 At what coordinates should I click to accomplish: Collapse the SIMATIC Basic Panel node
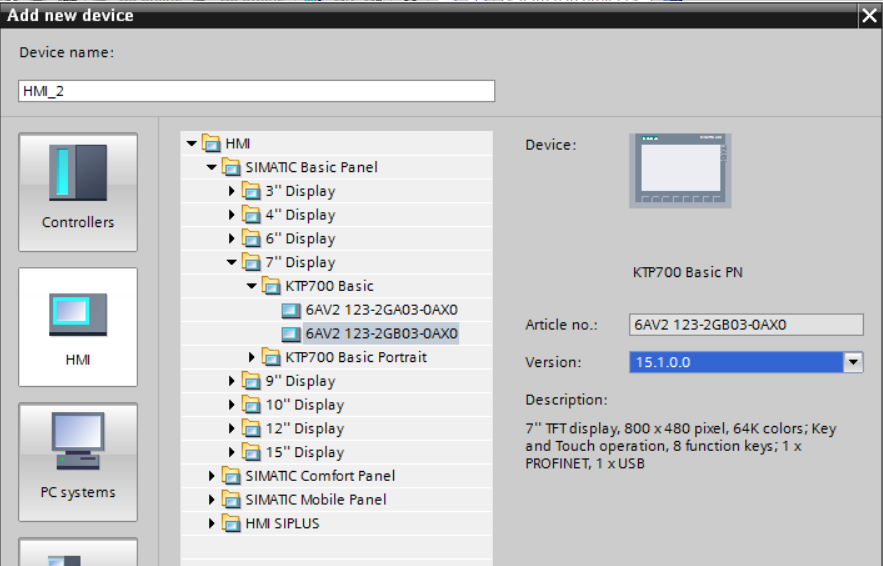point(212,167)
